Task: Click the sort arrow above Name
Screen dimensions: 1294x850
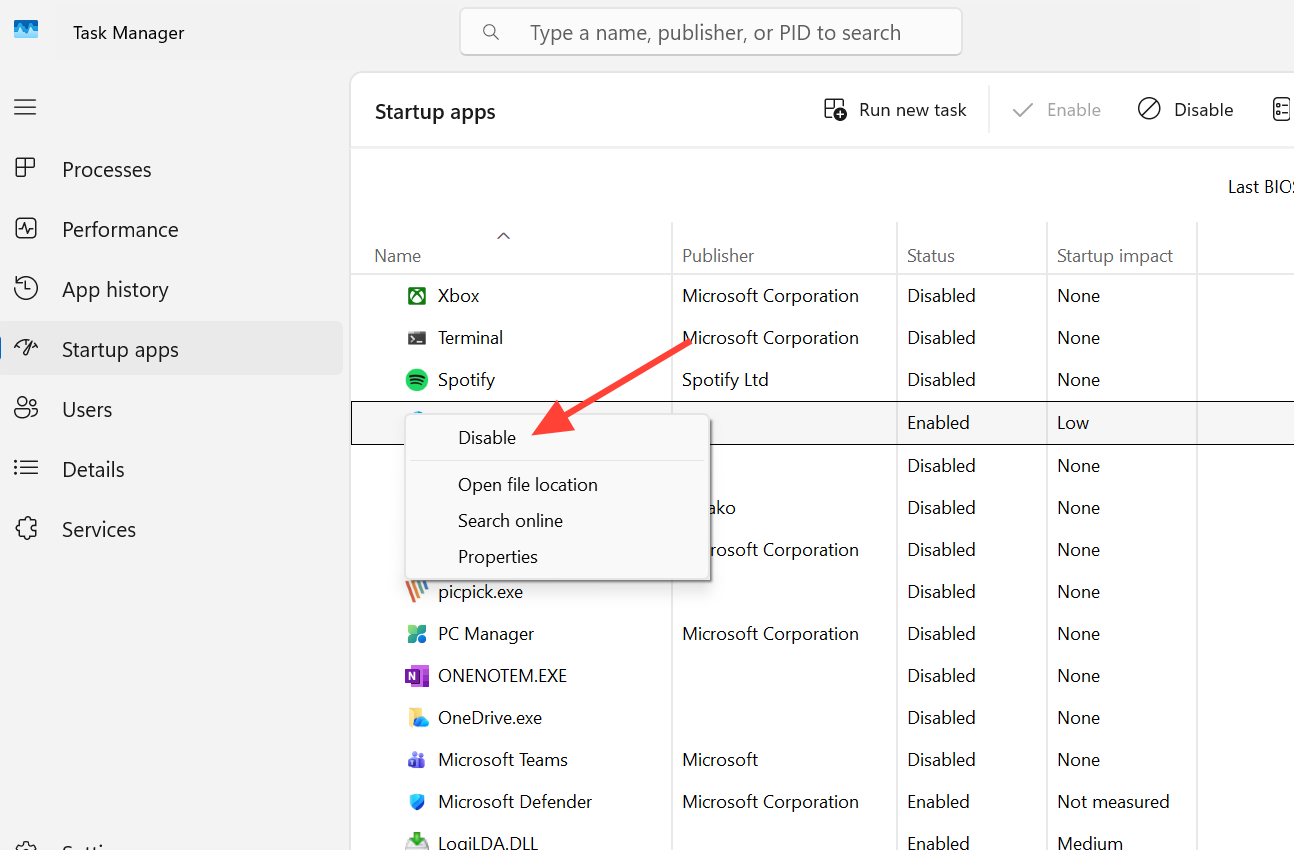Action: pos(504,236)
